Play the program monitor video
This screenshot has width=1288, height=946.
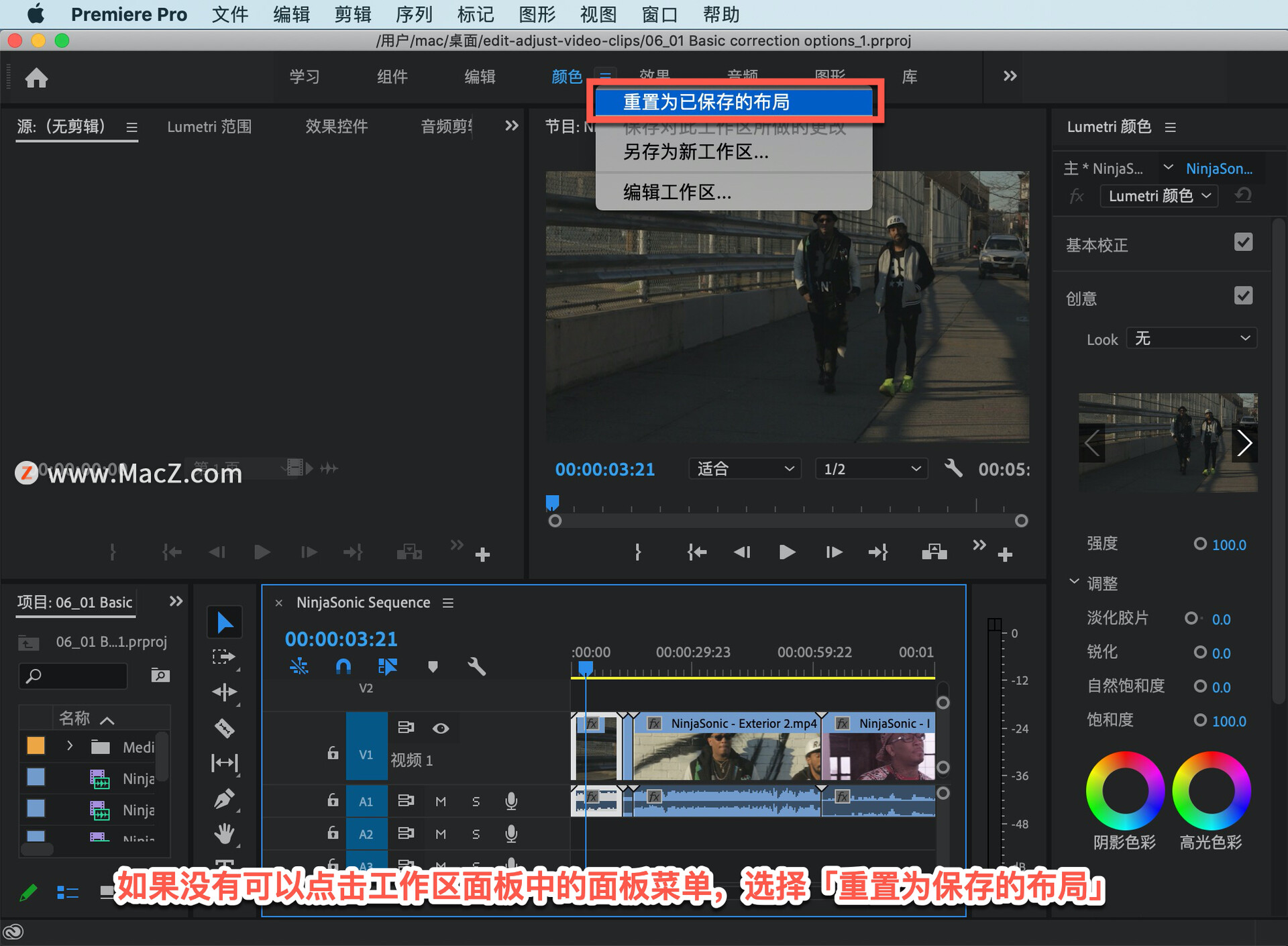[x=787, y=552]
